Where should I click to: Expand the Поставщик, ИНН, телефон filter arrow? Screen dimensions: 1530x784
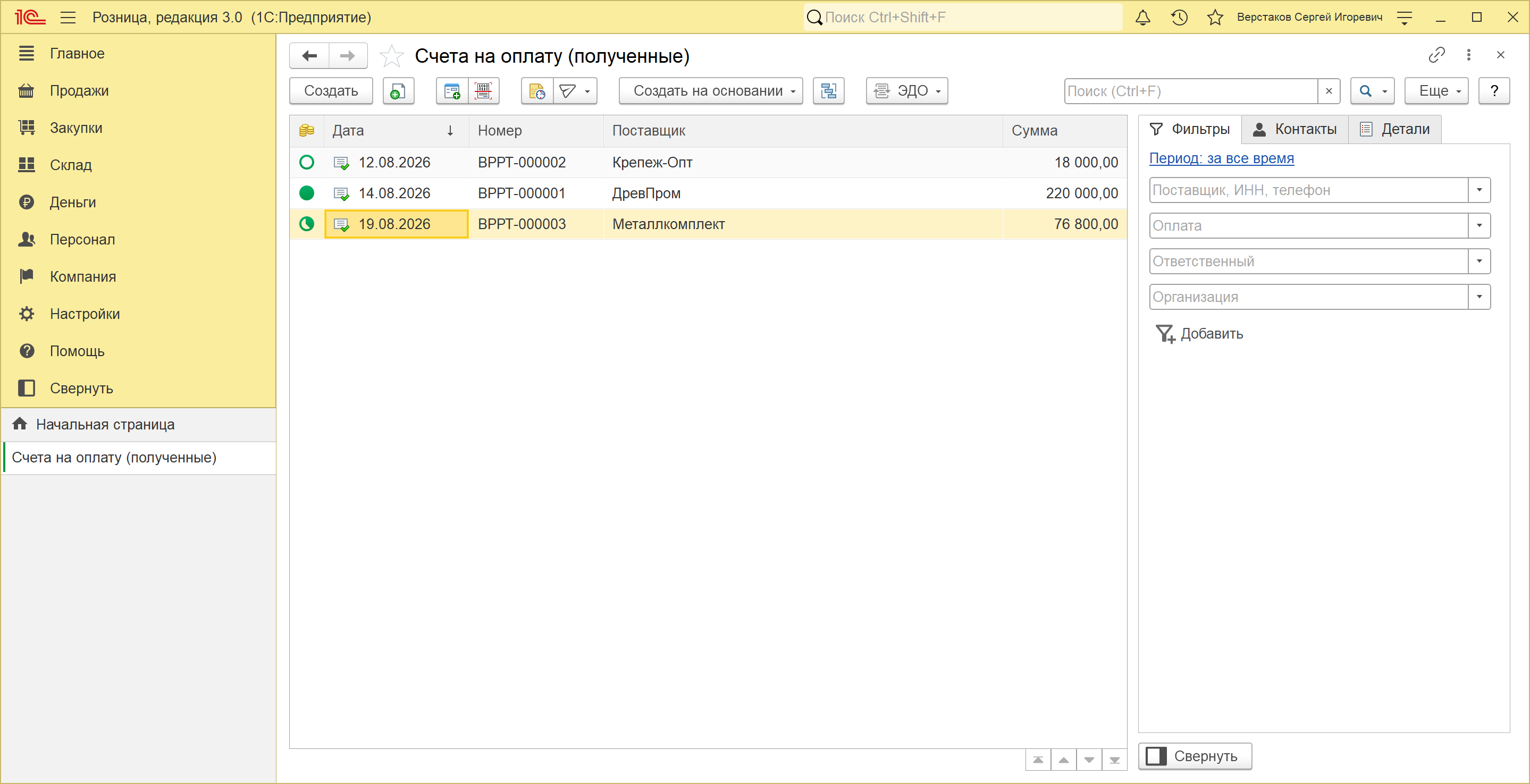(1479, 190)
